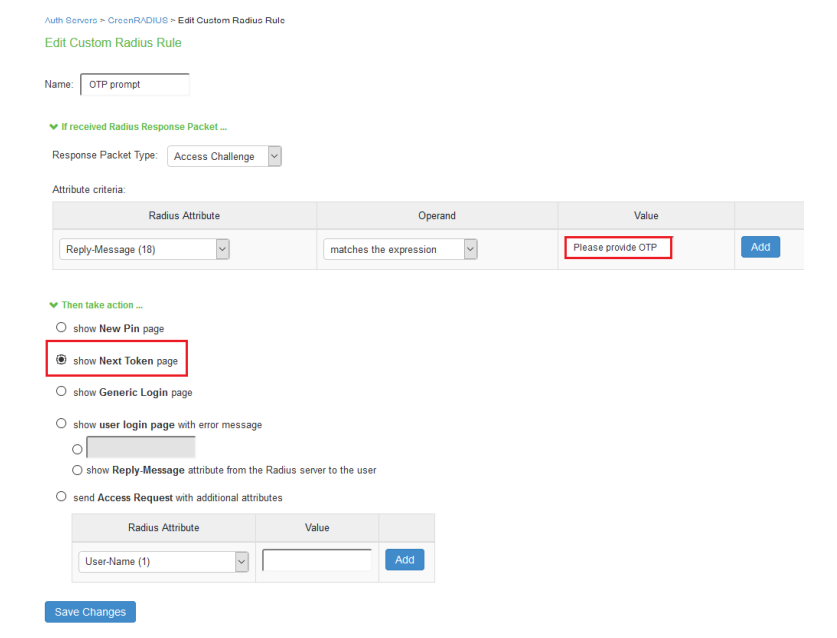Open the 'matches the expression' operand dropdown
The image size is (837, 638).
pos(399,250)
